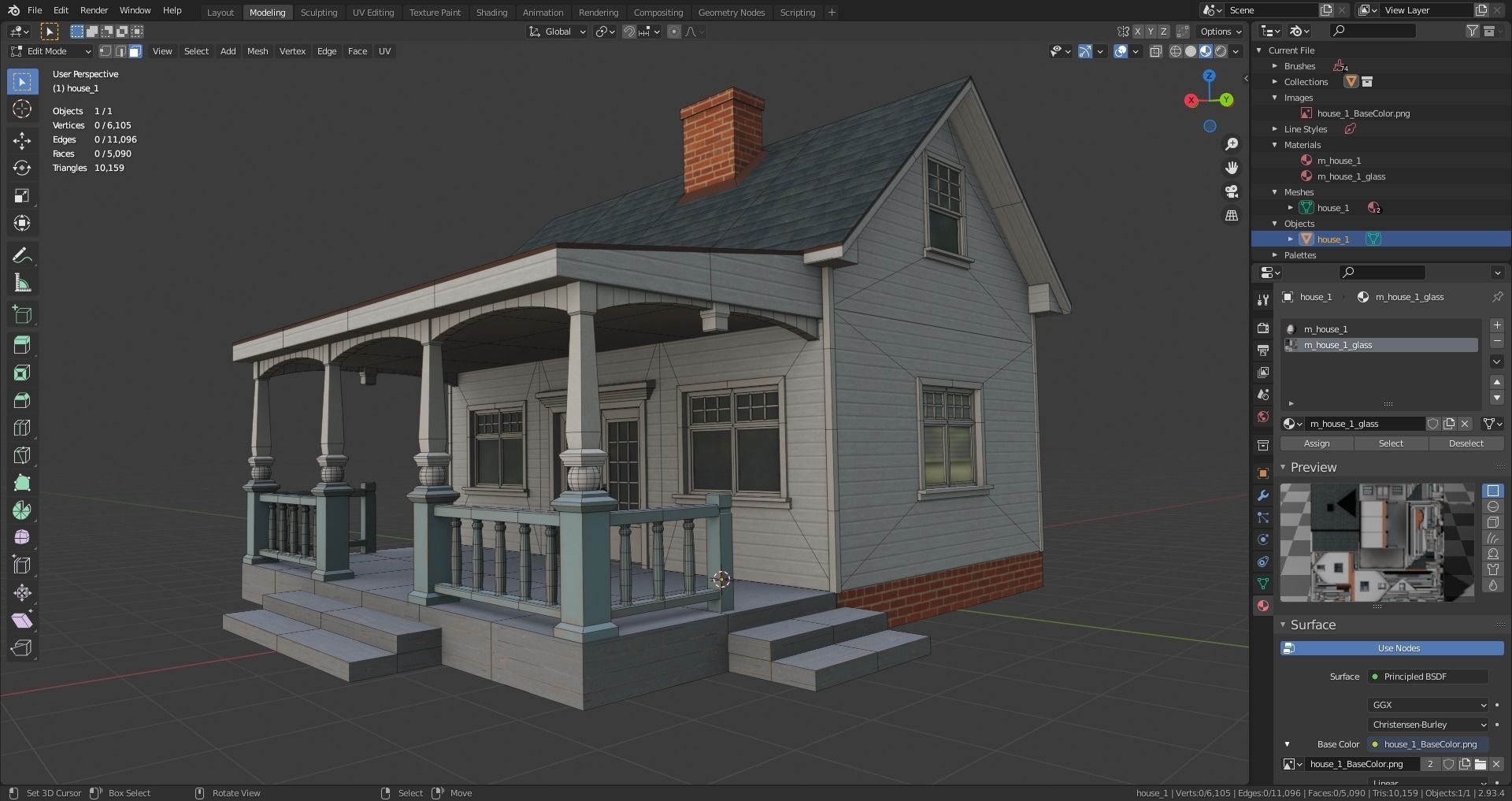Screen dimensions: 1512x801
Task: Switch to Sculpting workspace tab
Action: [x=319, y=13]
